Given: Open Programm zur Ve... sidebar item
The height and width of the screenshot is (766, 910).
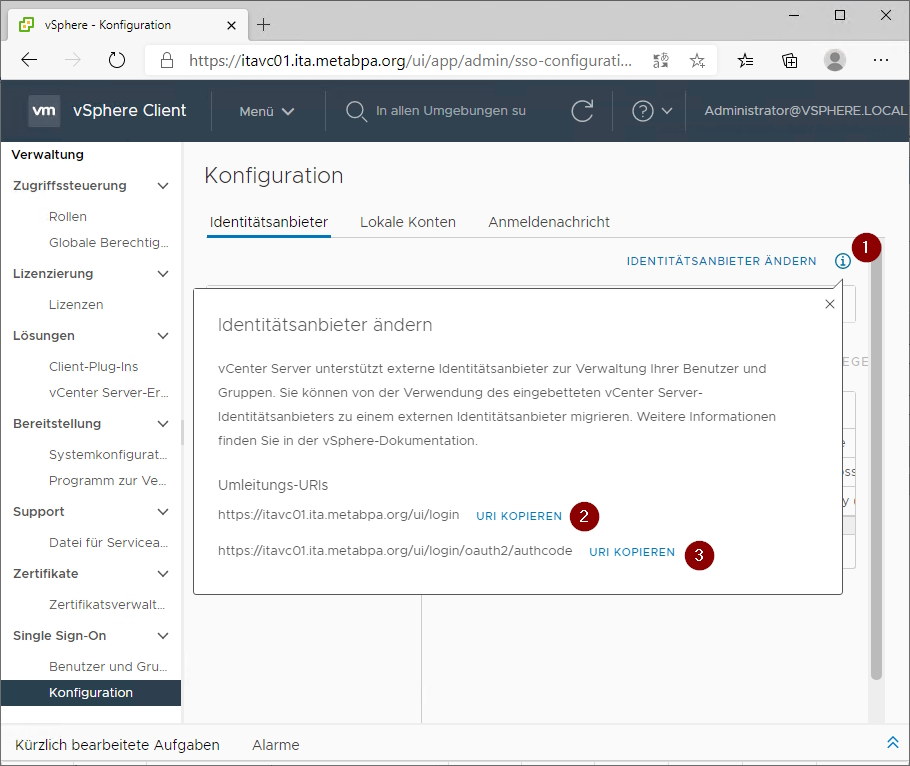Looking at the screenshot, I should click(107, 480).
